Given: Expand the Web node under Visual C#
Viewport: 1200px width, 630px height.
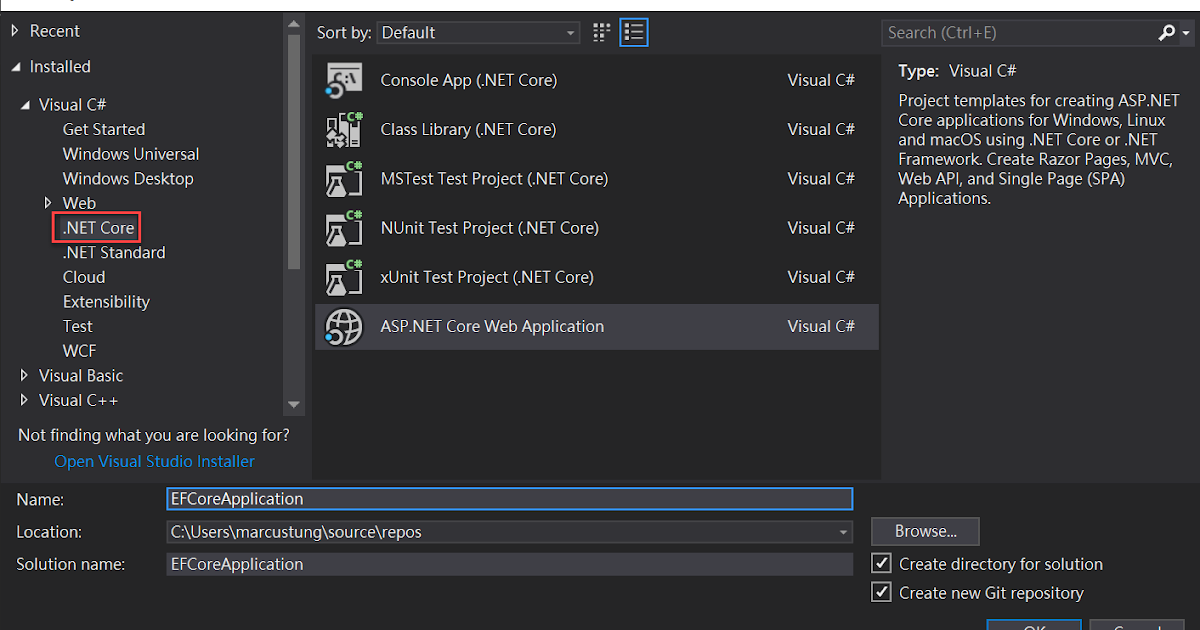Looking at the screenshot, I should point(48,203).
